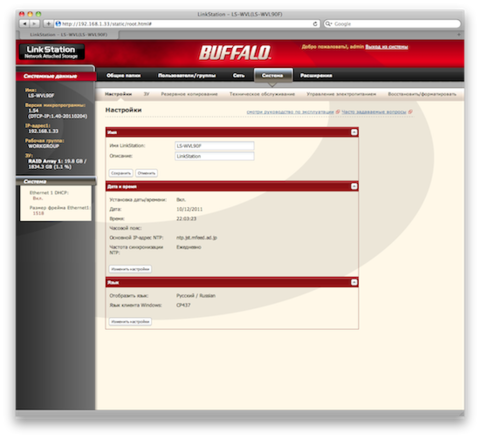Click the LinkStation logo
The height and width of the screenshot is (438, 480).
51,52
